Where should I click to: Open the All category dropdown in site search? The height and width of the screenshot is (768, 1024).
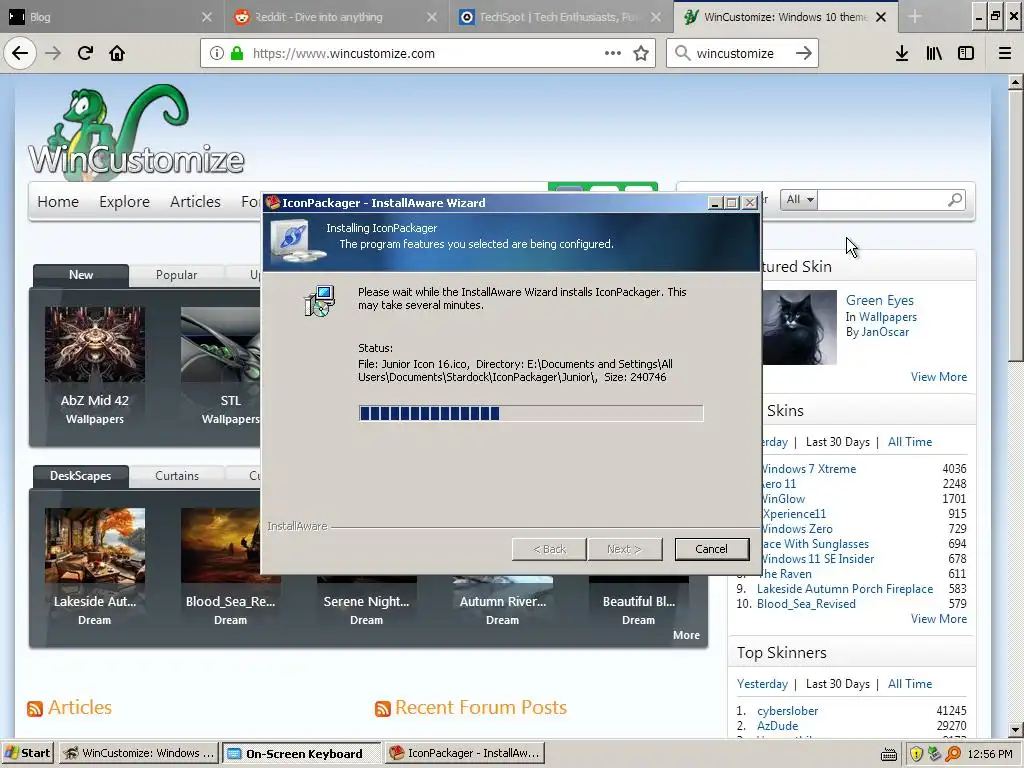pyautogui.click(x=799, y=199)
